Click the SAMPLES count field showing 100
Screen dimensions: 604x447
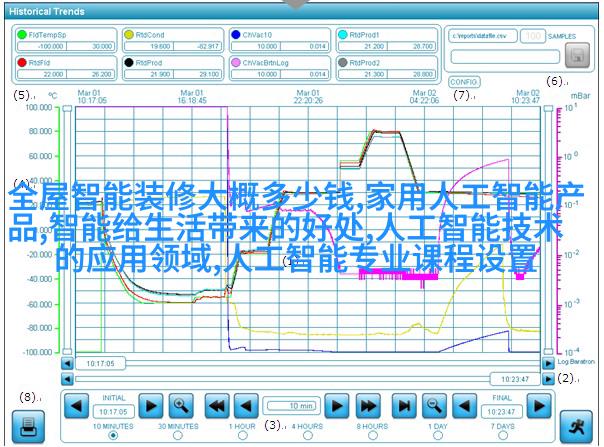533,36
